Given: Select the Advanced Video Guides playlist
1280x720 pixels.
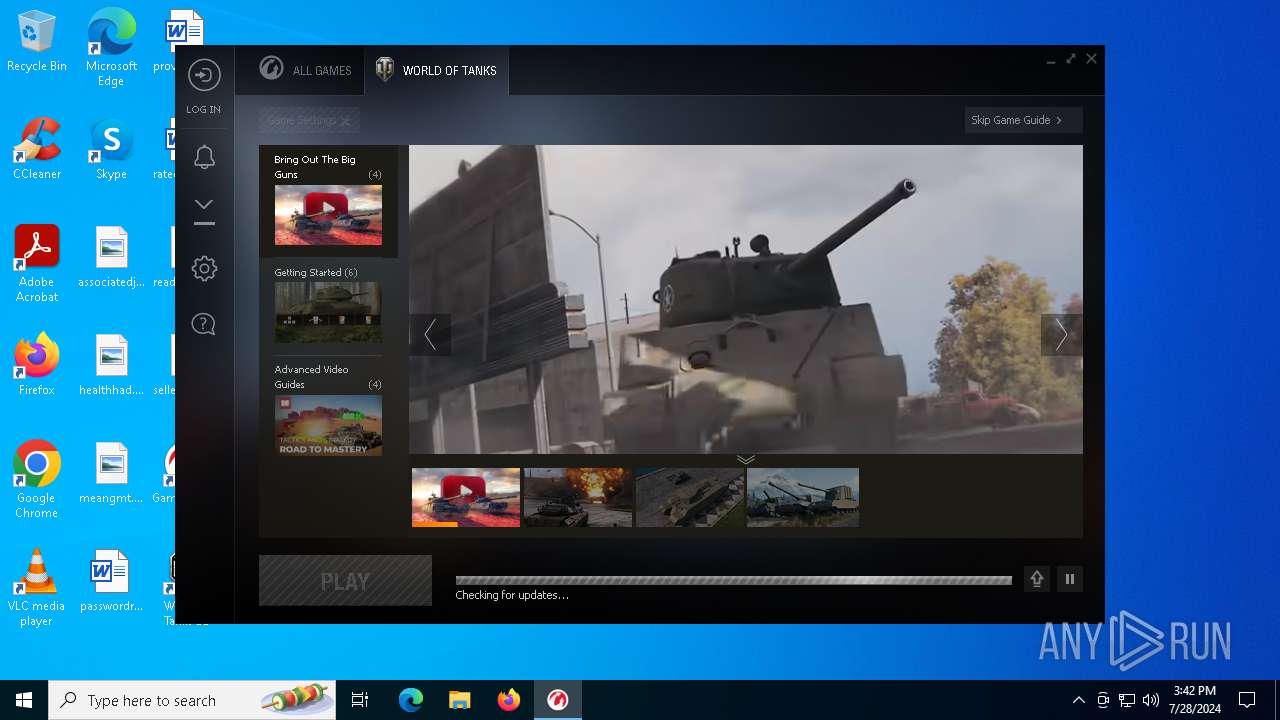Looking at the screenshot, I should pyautogui.click(x=328, y=410).
